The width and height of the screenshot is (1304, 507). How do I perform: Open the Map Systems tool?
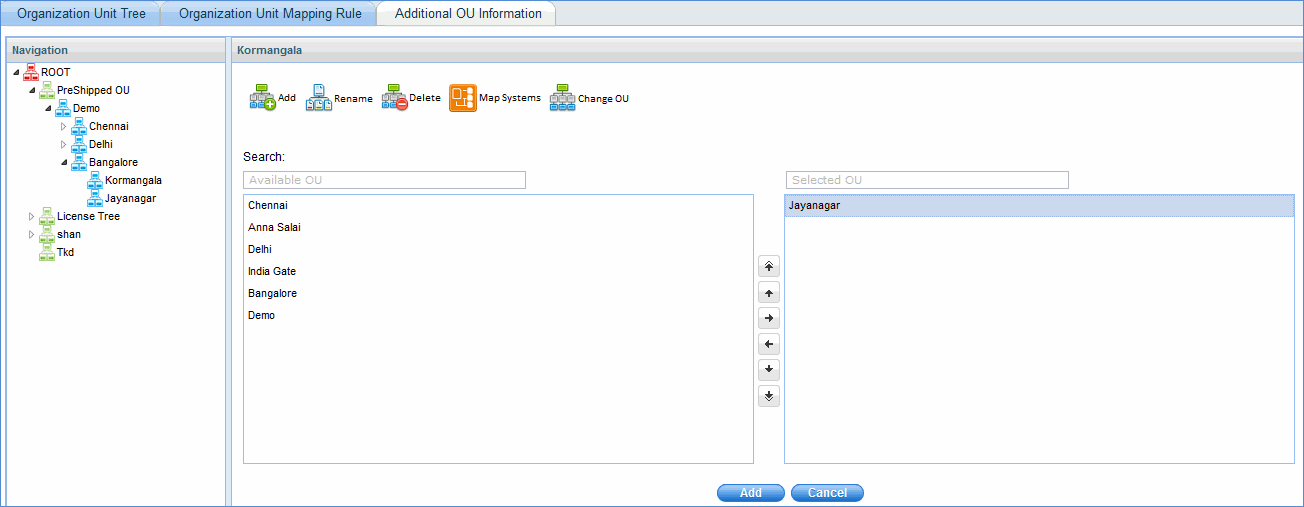click(x=463, y=98)
